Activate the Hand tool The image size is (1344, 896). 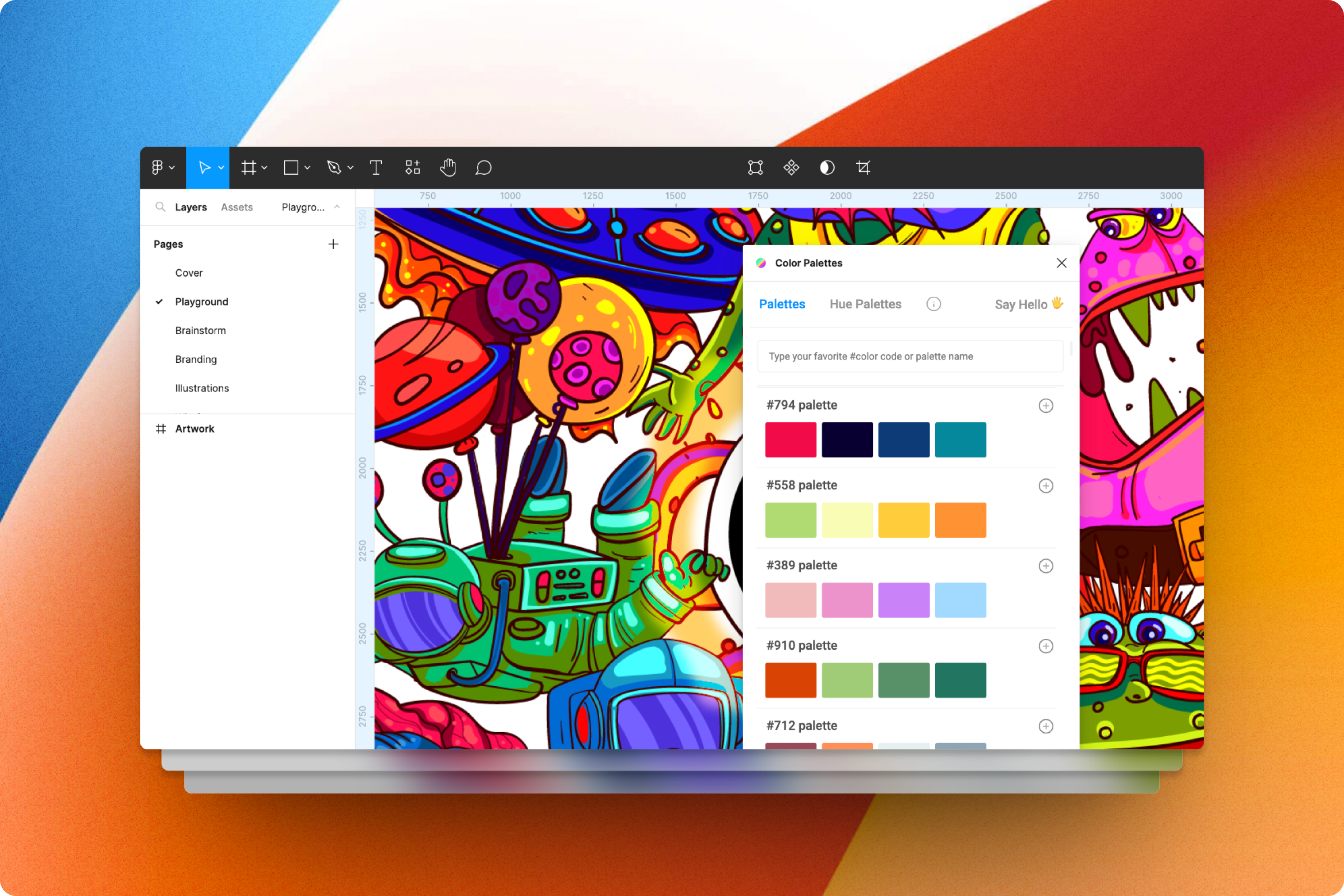click(448, 167)
